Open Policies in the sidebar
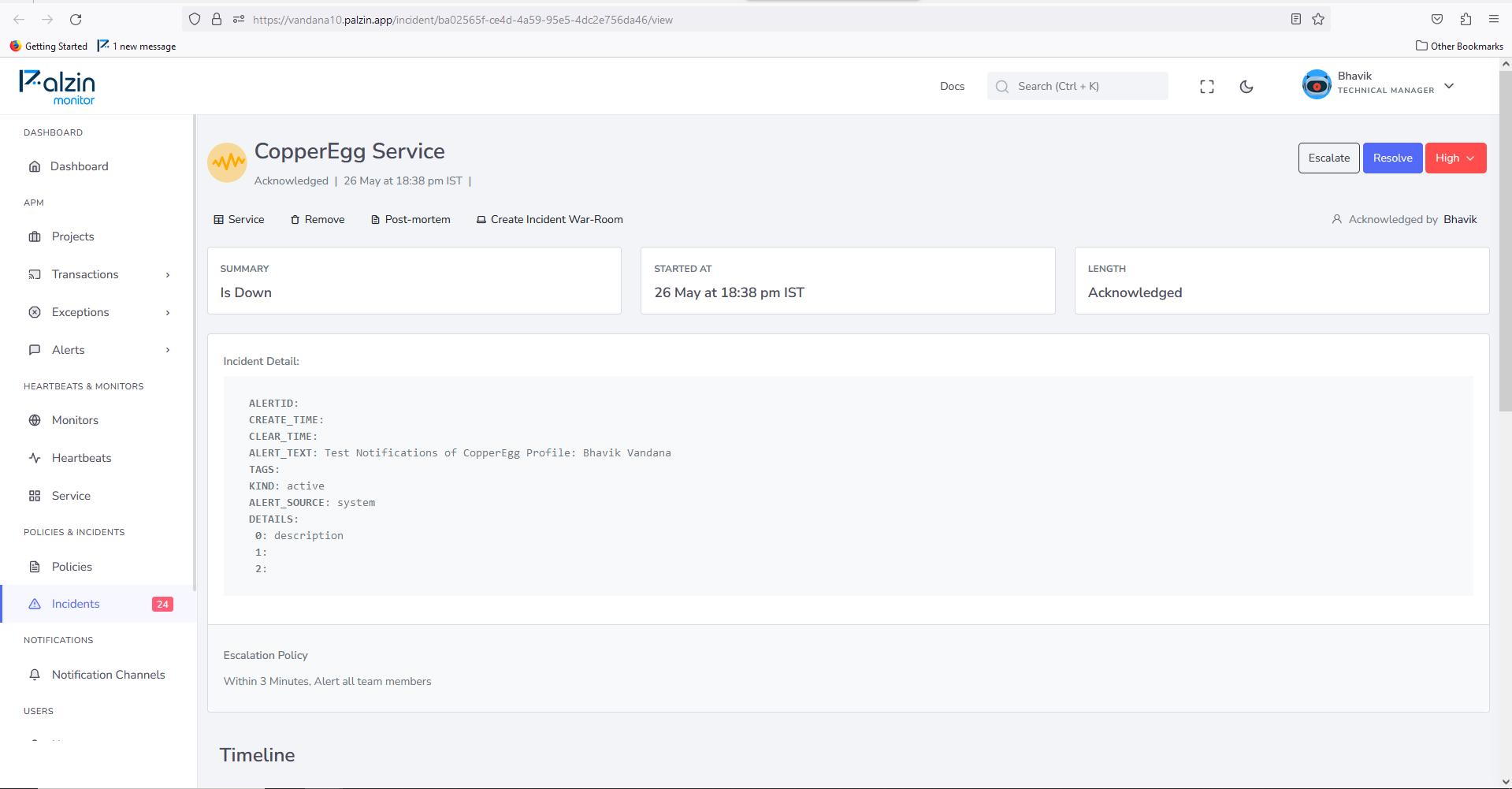 [98, 567]
